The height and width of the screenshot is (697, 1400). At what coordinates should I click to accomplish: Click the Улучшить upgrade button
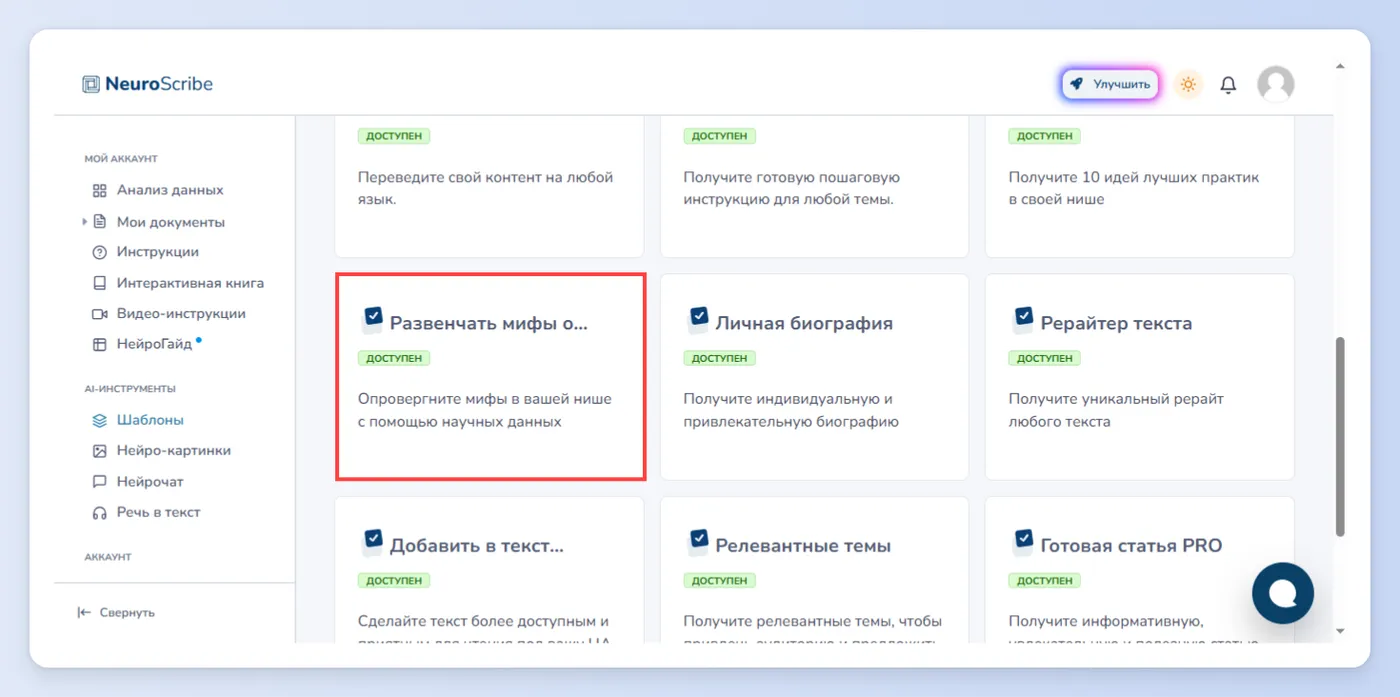pos(1110,84)
